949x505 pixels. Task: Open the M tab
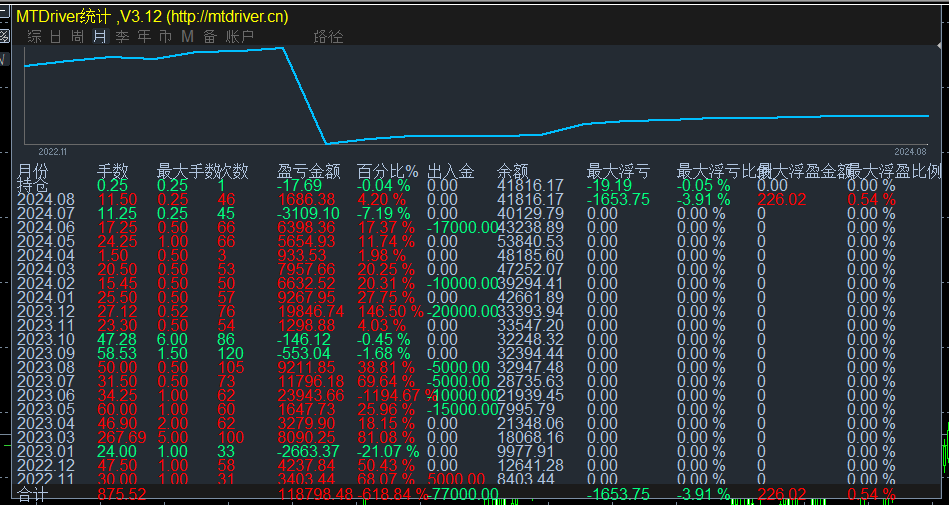pos(188,37)
